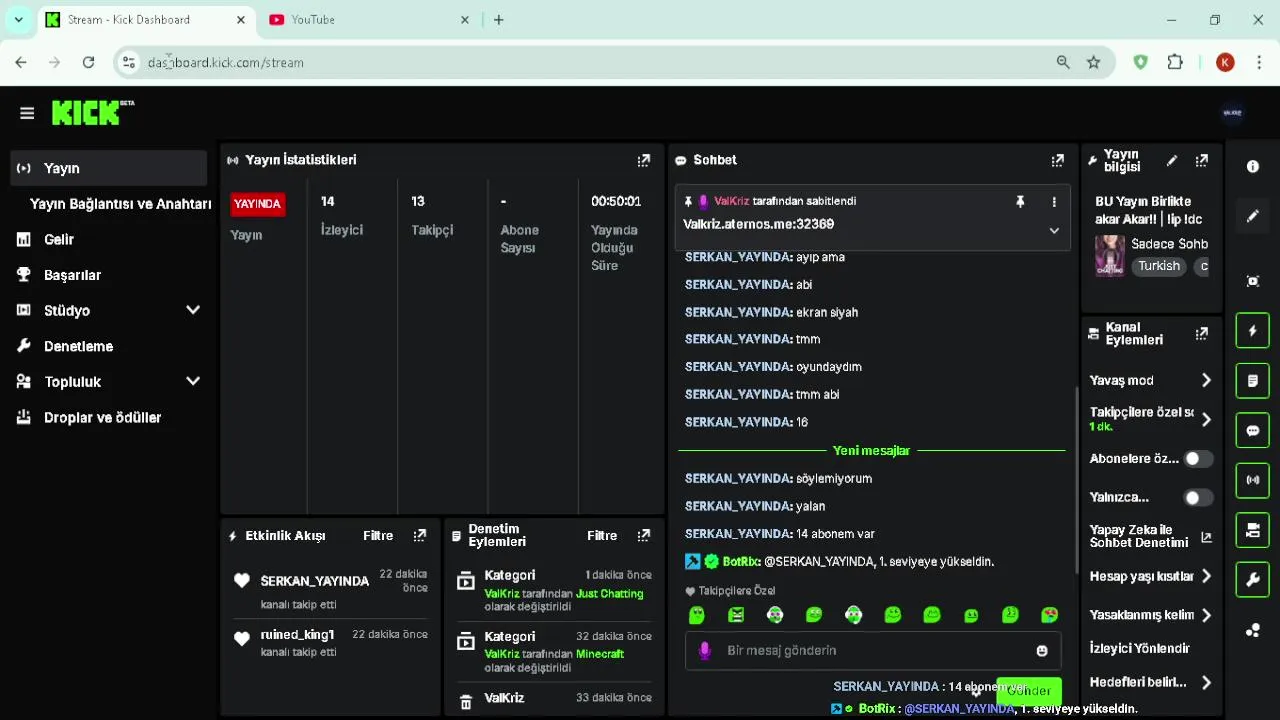Insert the heart-eyes green emote

click(1049, 615)
